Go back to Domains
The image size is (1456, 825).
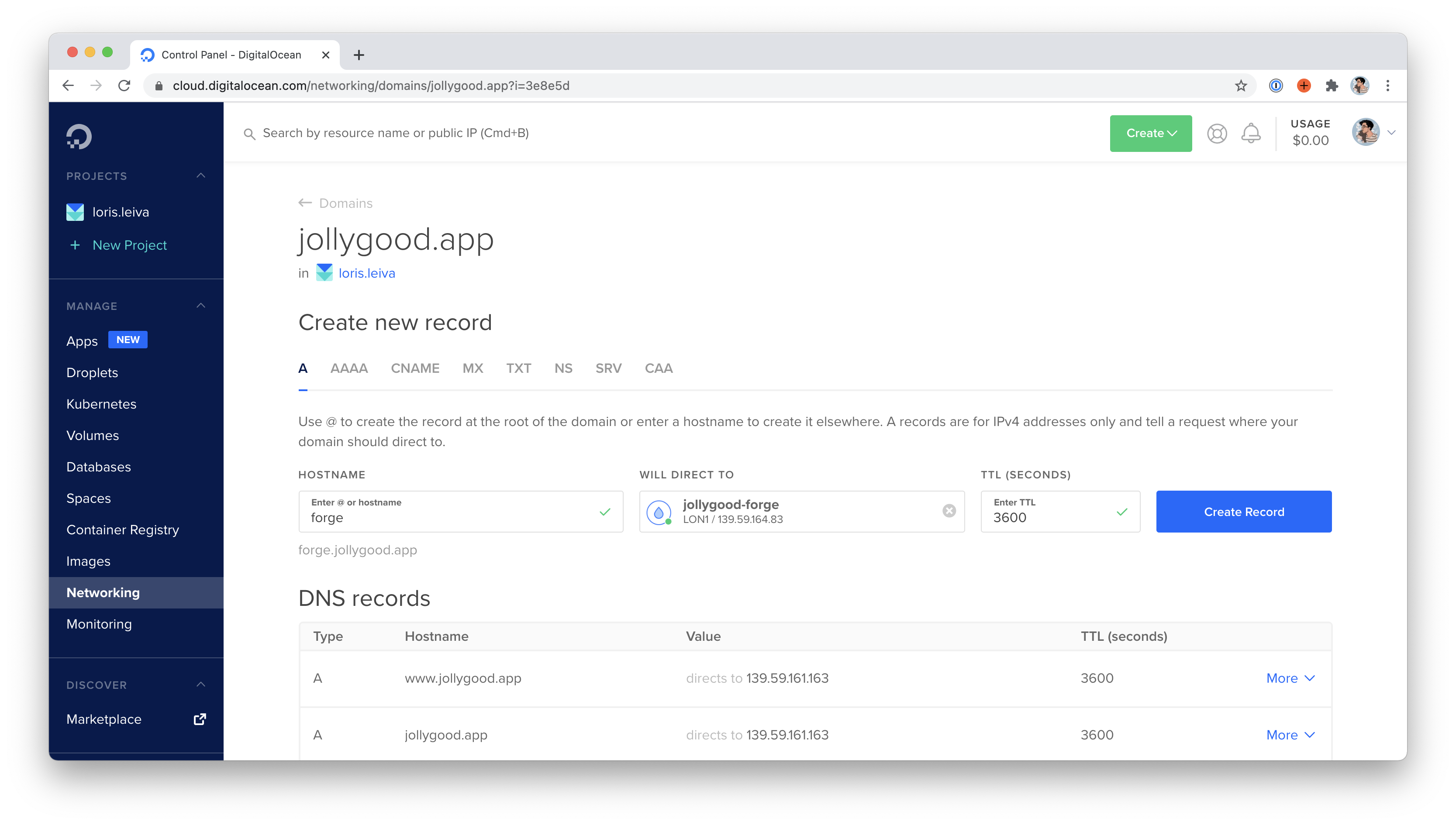[346, 203]
